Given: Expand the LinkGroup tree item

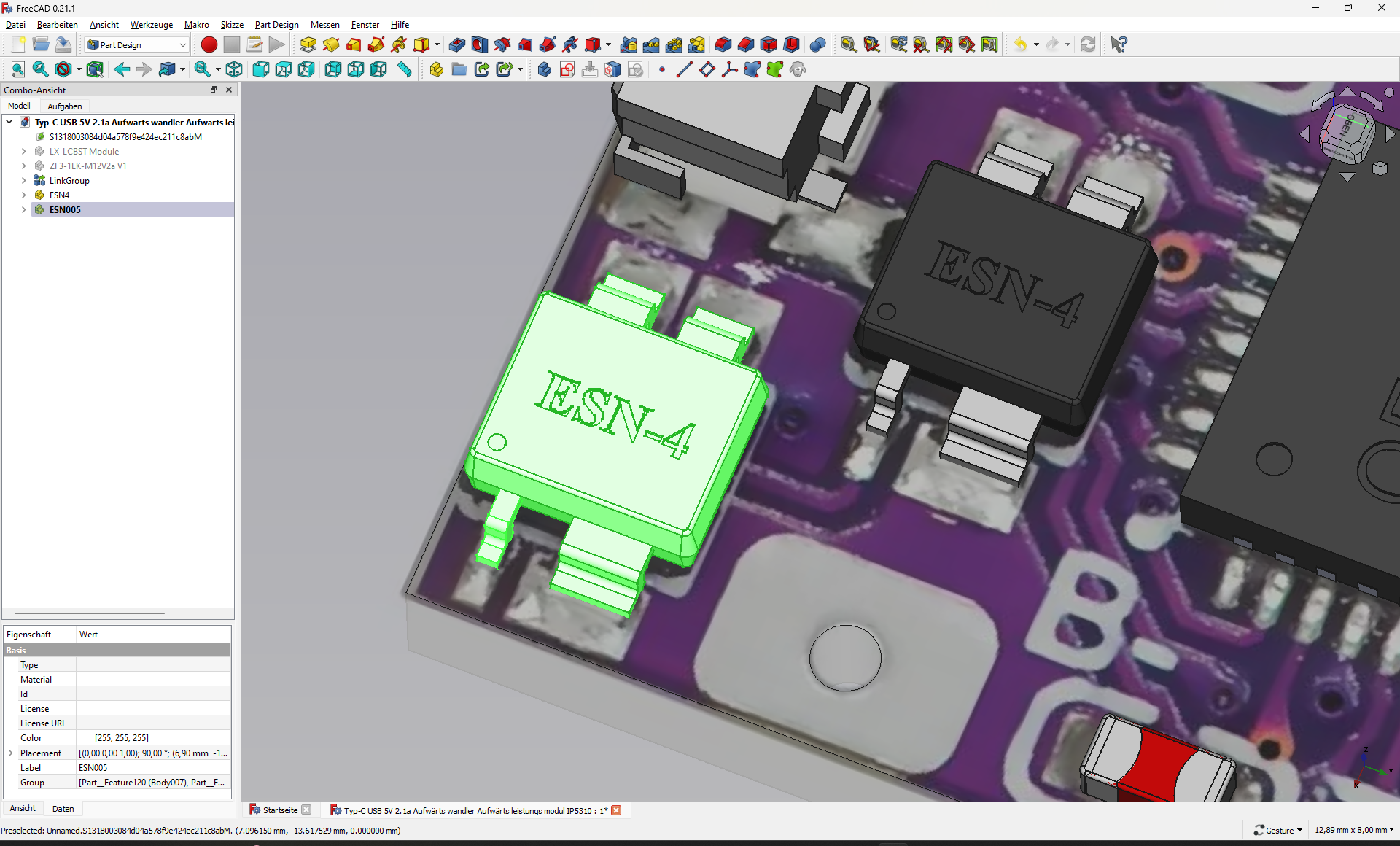Looking at the screenshot, I should [x=23, y=180].
